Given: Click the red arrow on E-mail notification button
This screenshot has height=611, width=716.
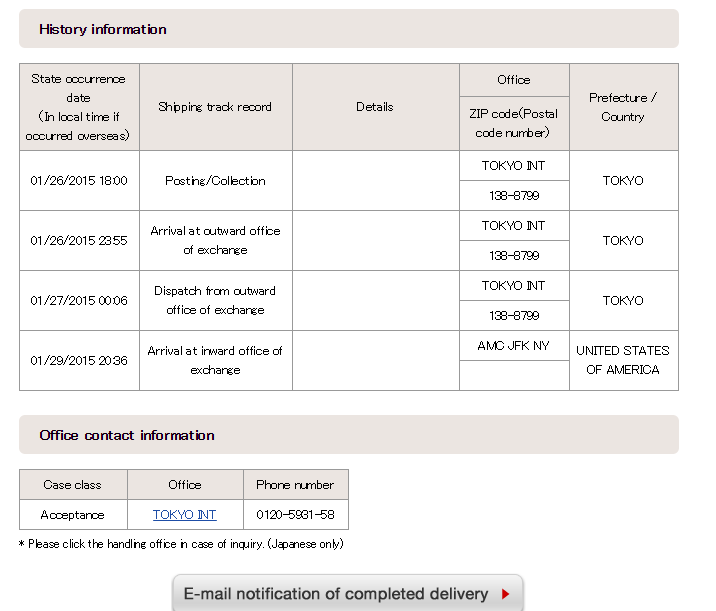Looking at the screenshot, I should (505, 594).
